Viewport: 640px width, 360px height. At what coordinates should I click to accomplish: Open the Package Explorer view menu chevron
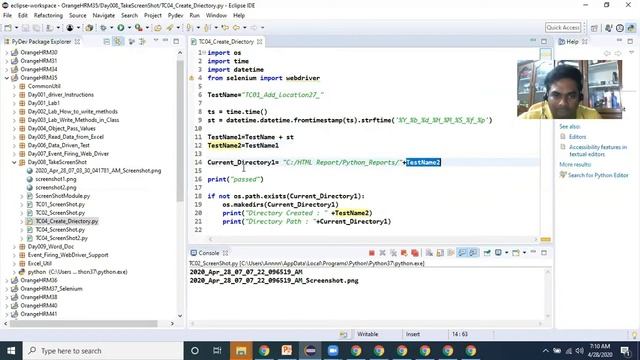156,41
